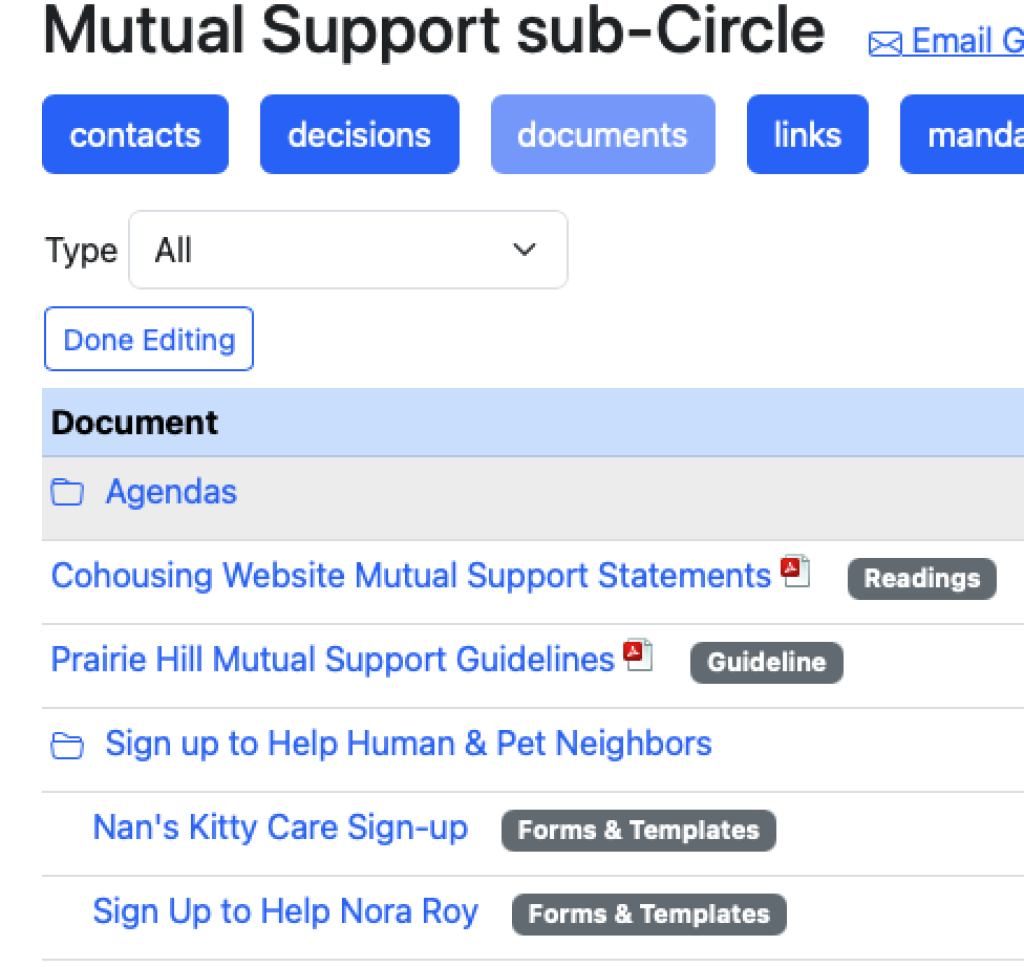The height and width of the screenshot is (967, 1024).
Task: Click the PDF icon next to Prairie Hill Guidelines
Action: 638,654
